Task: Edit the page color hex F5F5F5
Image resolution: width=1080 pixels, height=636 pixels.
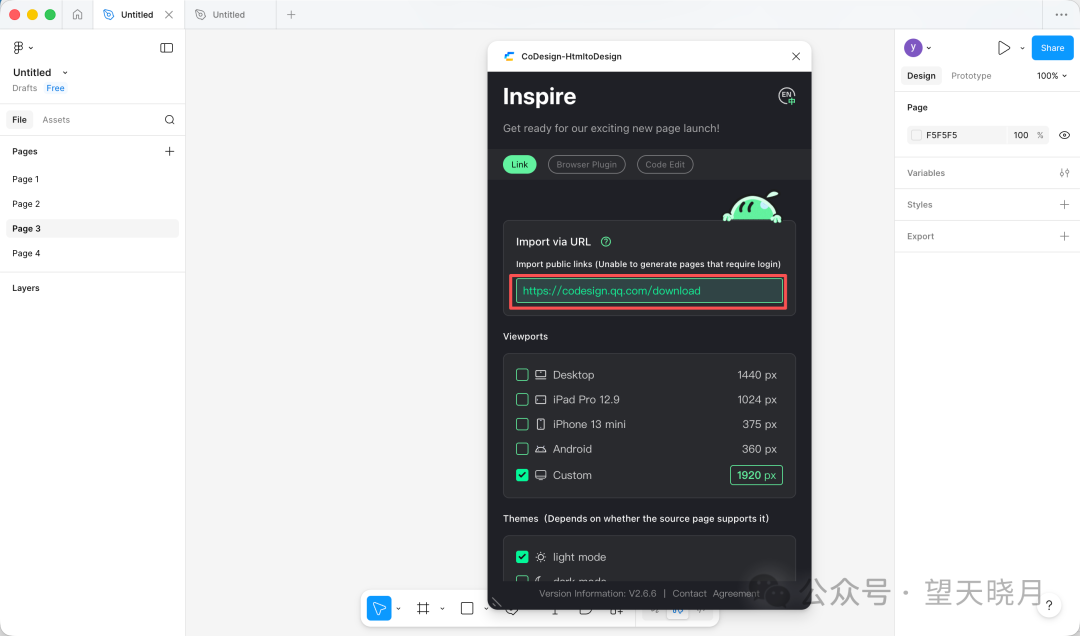Action: tap(942, 135)
